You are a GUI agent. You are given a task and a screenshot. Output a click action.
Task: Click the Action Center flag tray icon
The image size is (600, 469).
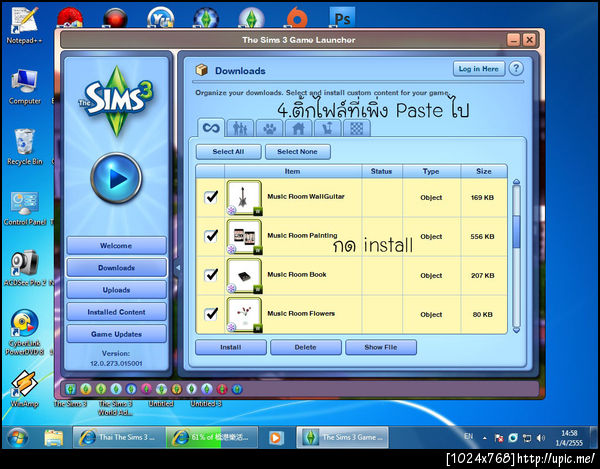click(499, 438)
